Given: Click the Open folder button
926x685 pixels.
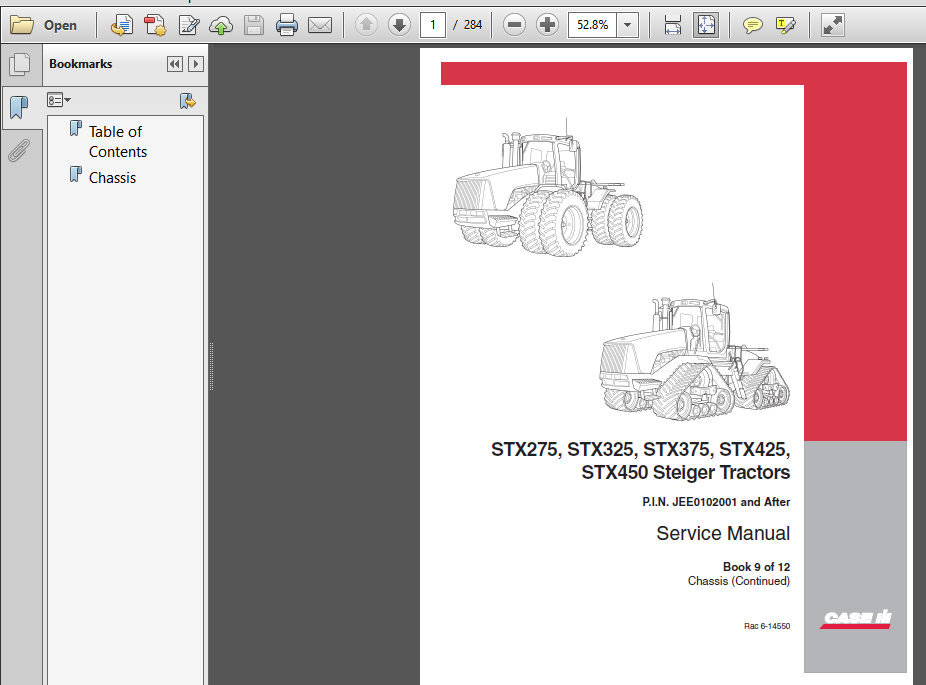Looking at the screenshot, I should (44, 25).
